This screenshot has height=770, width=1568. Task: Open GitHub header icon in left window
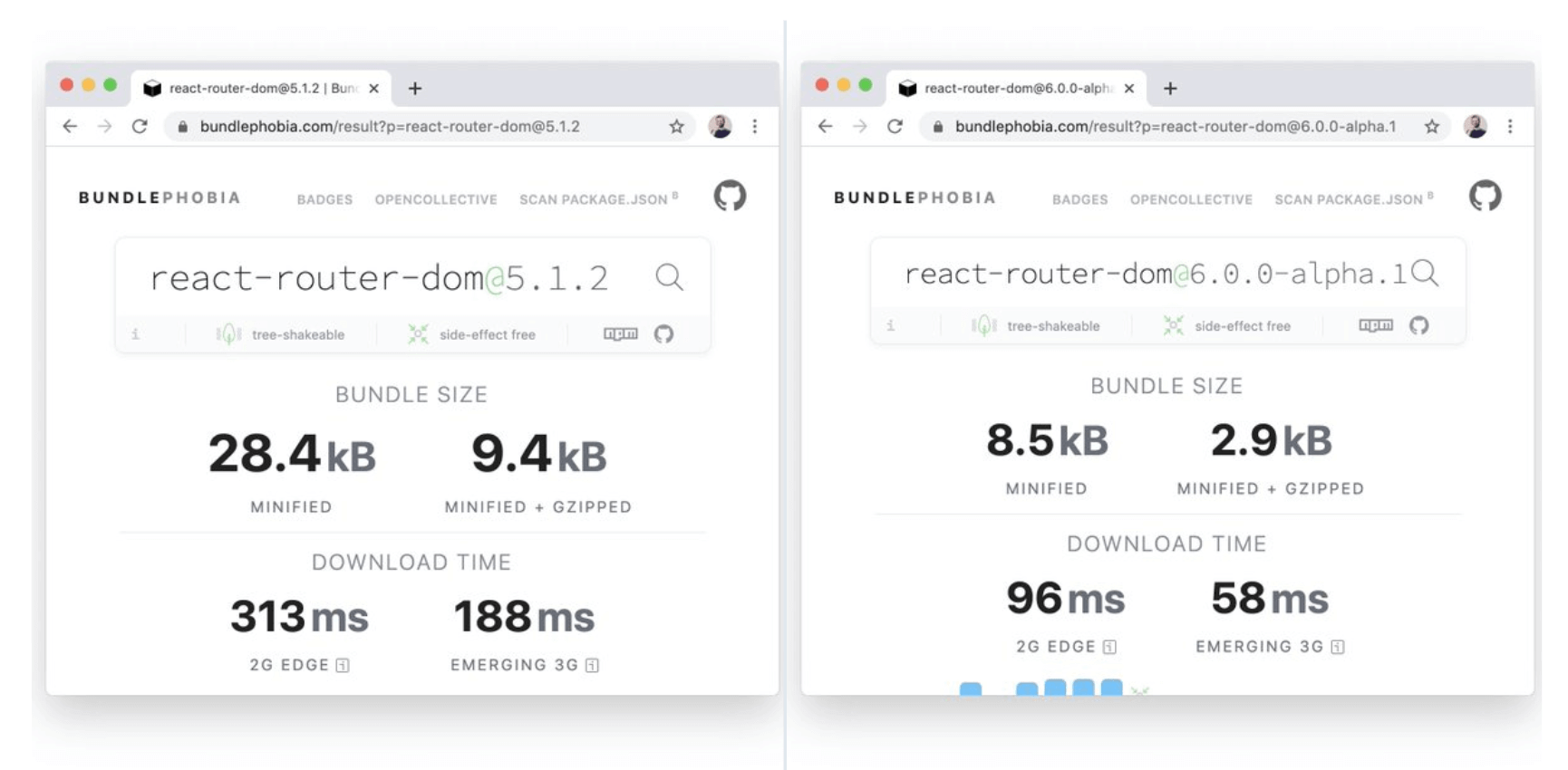730,196
